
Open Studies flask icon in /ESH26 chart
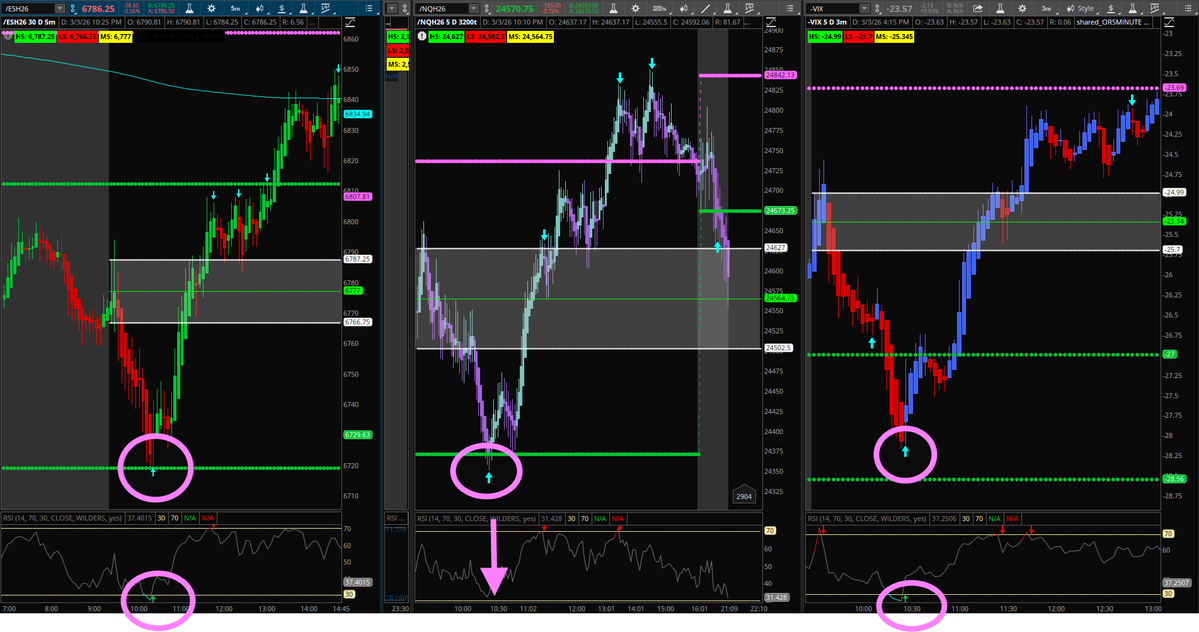(189, 8)
